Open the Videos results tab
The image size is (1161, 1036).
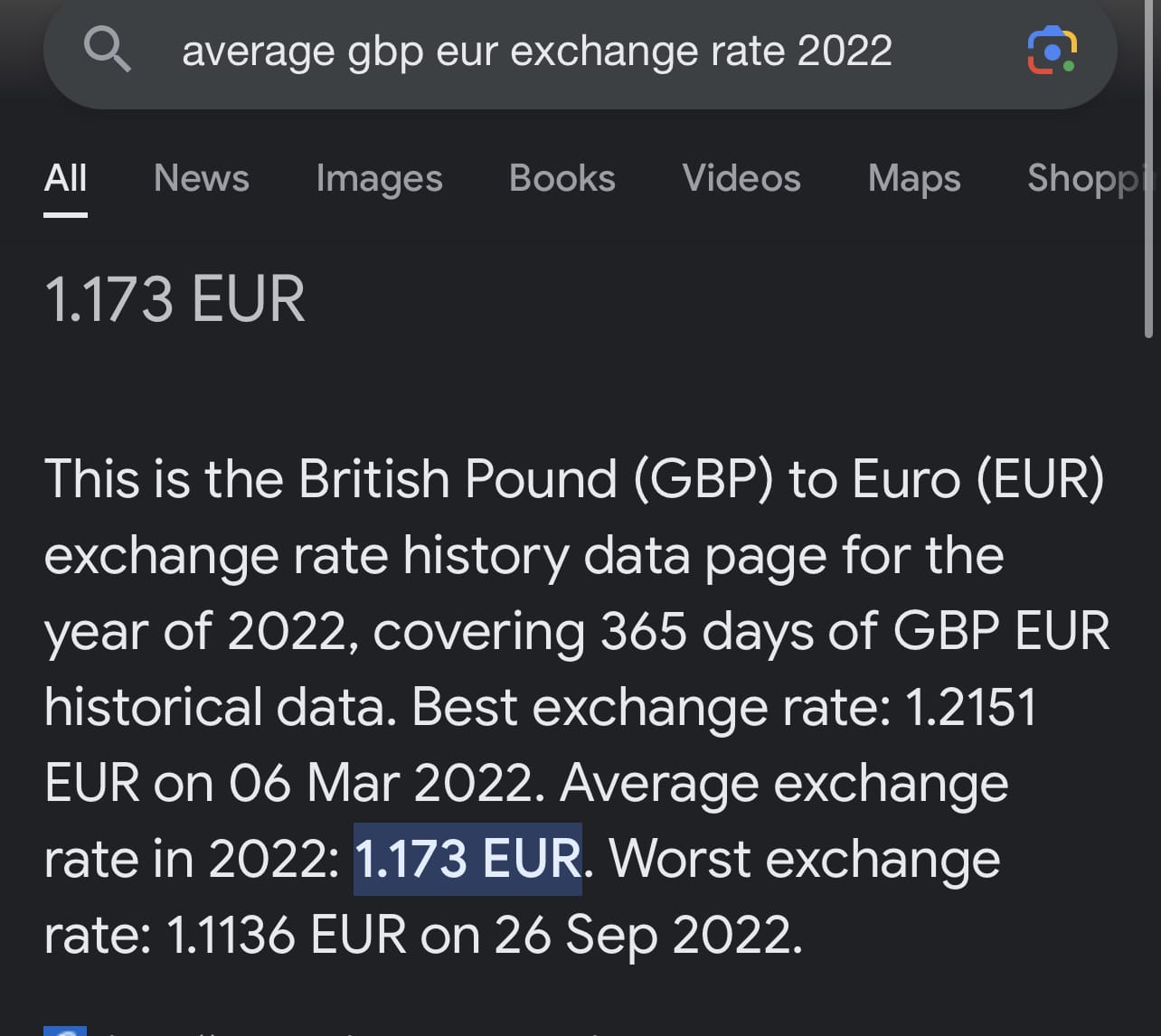(x=741, y=178)
